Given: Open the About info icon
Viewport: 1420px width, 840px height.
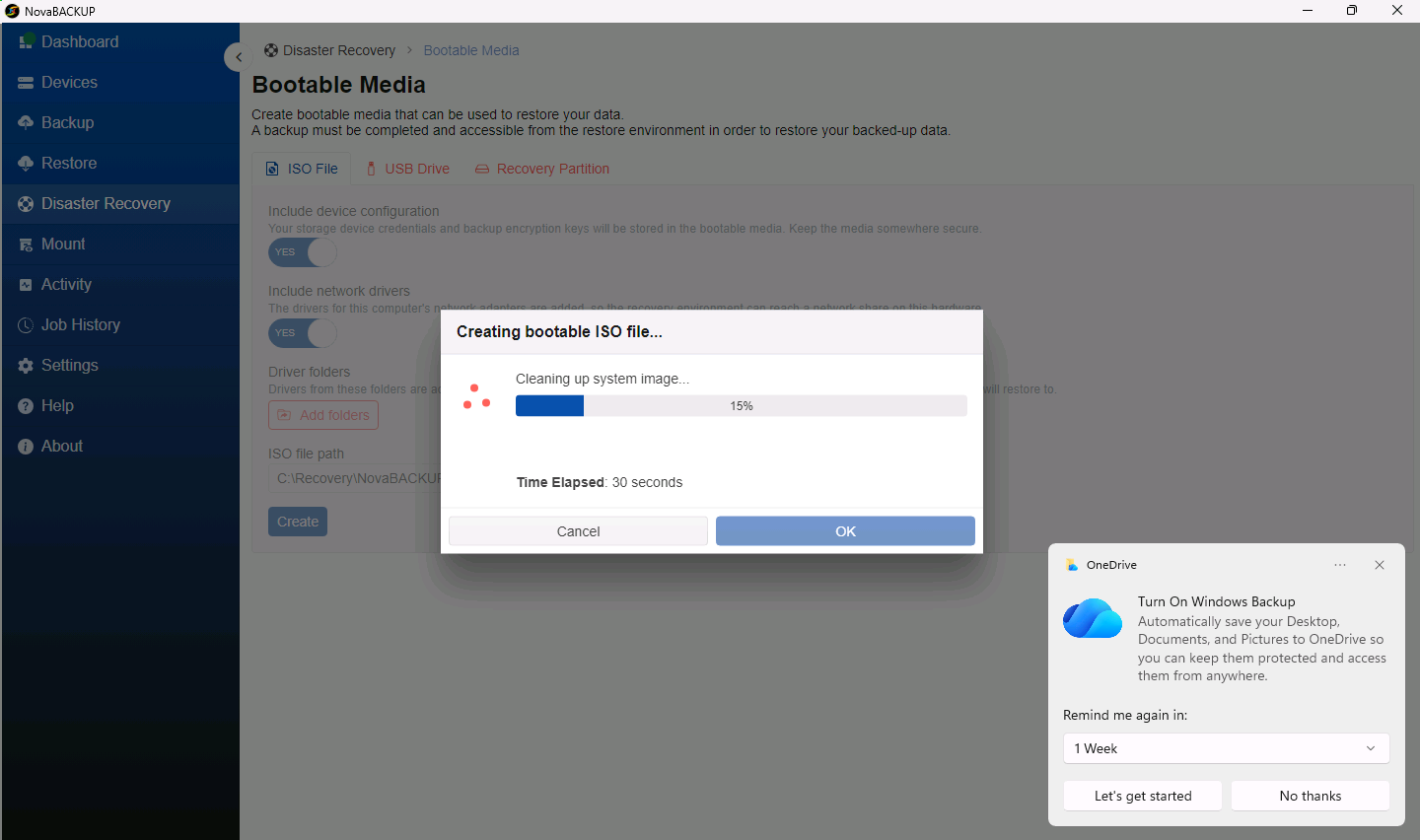Looking at the screenshot, I should [26, 447].
